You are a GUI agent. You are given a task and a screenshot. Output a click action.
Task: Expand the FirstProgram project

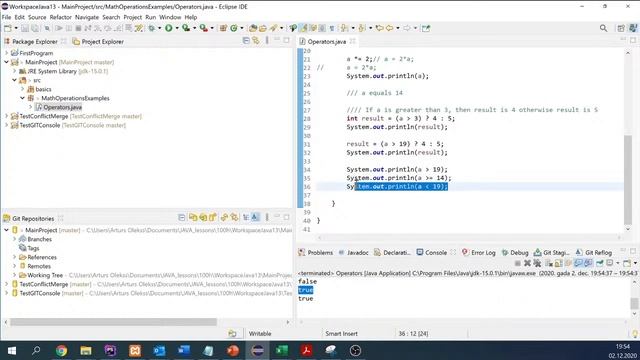point(7,53)
